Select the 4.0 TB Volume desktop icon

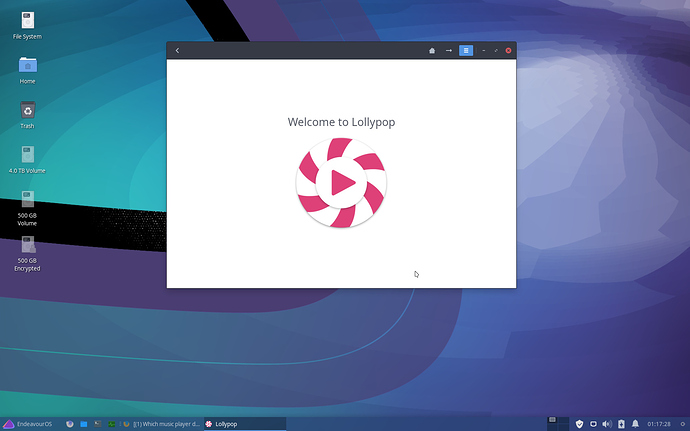click(x=27, y=160)
